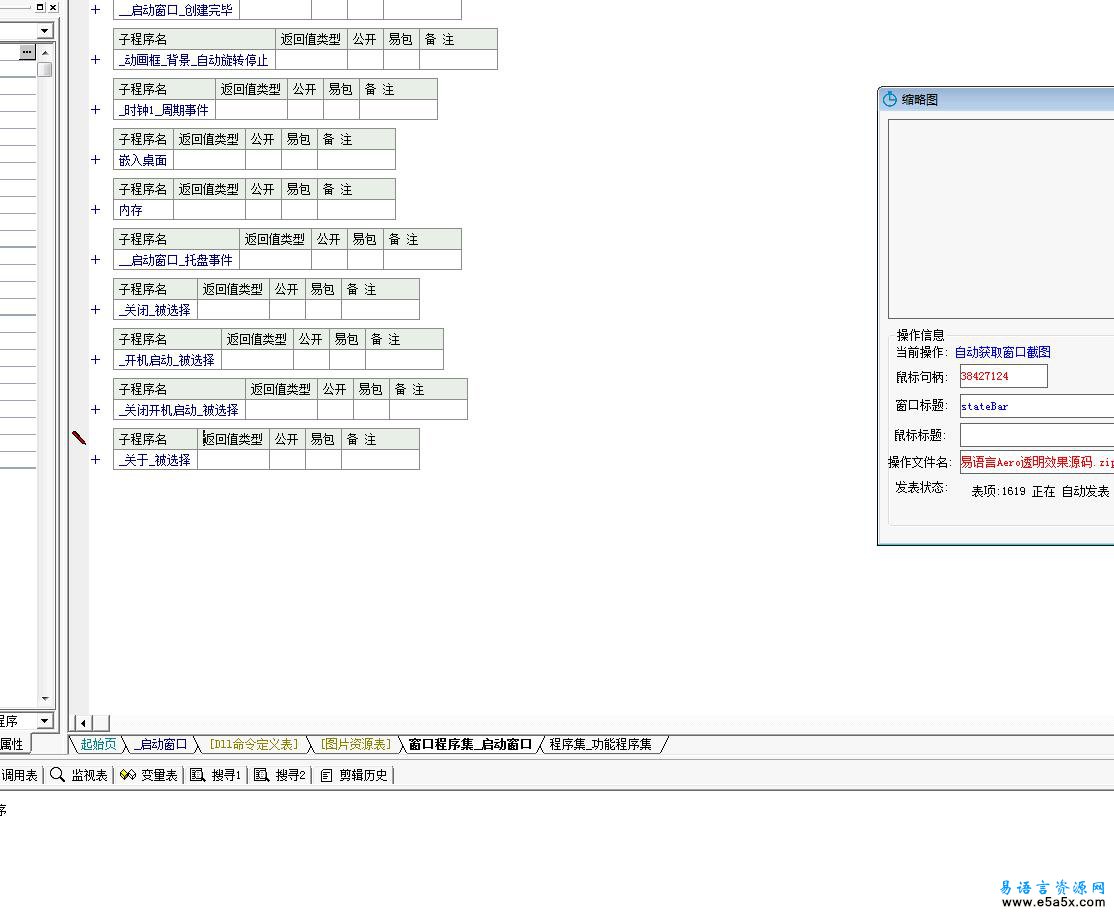Open the 剪辑历史 clipboard history panel
Screen dimensions: 1114x915
(355, 775)
